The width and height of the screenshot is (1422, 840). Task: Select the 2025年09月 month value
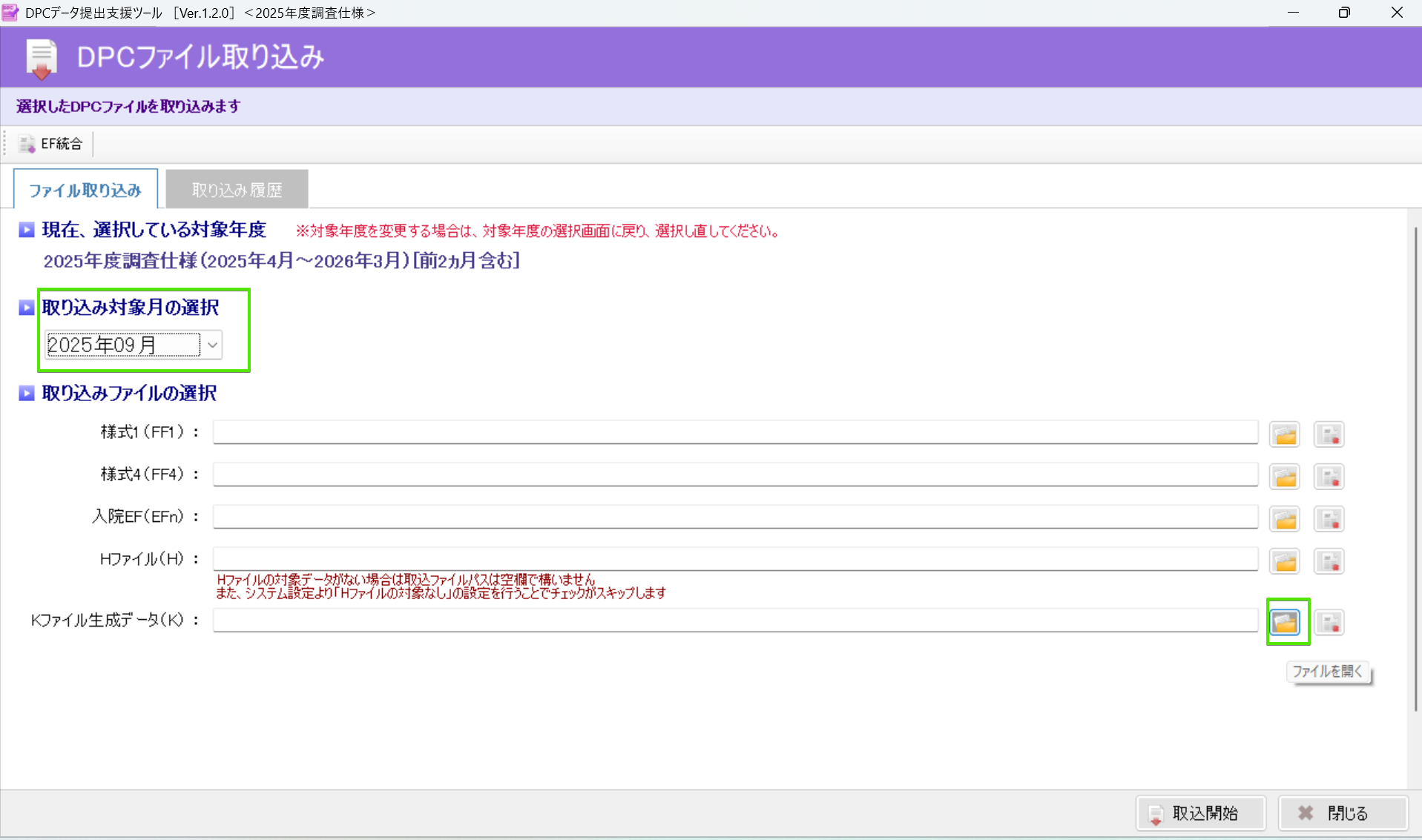(x=123, y=345)
